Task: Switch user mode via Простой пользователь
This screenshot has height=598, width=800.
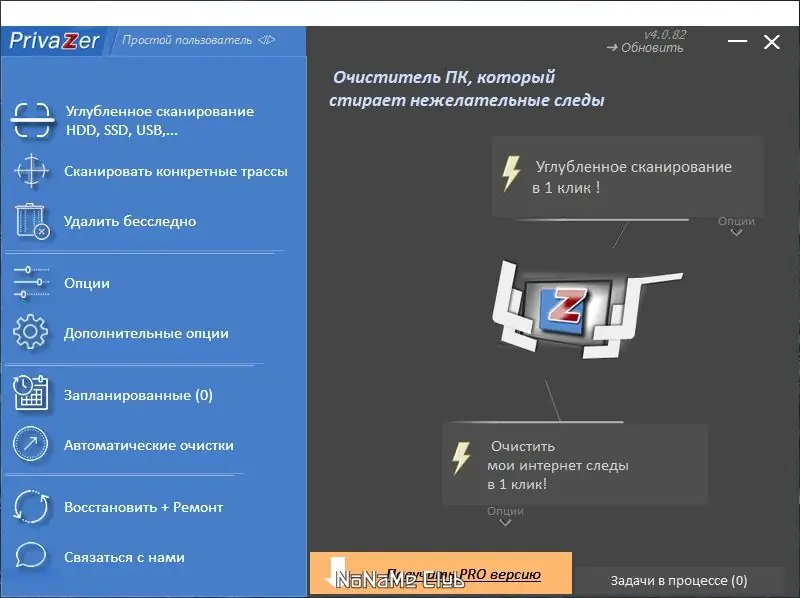Action: pyautogui.click(x=198, y=40)
